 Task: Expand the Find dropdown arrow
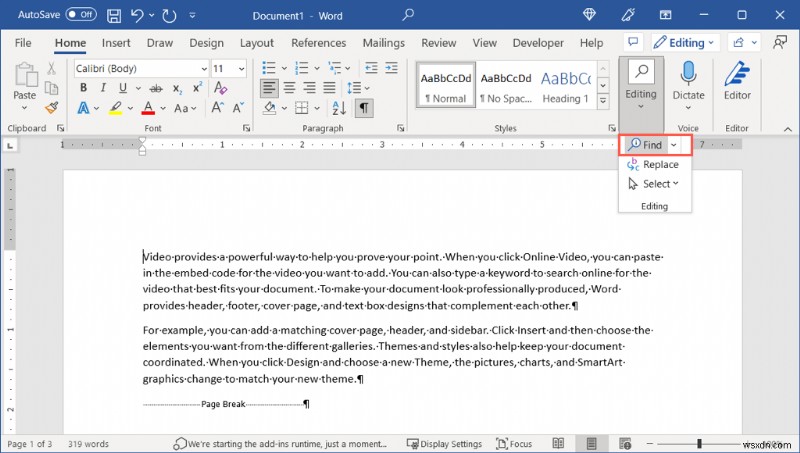point(673,145)
